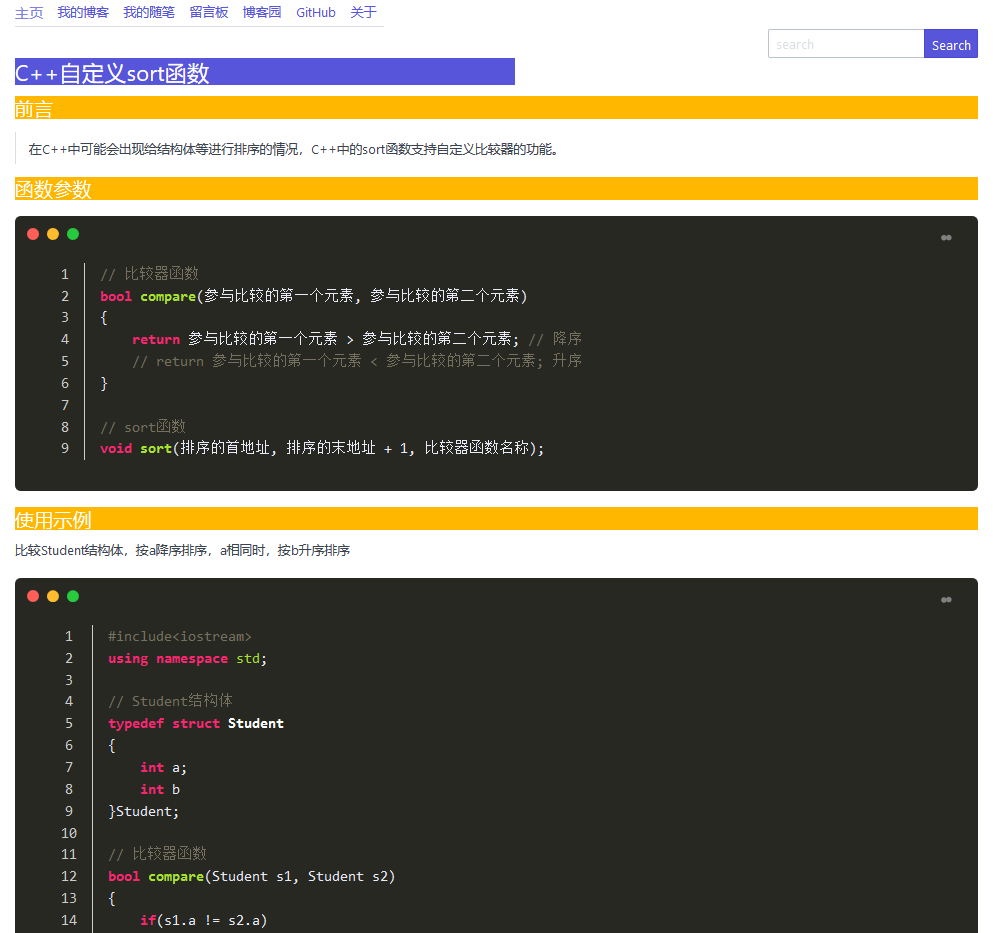The height and width of the screenshot is (933, 993).
Task: Click the 'return' line marked 降序
Action: tap(357, 339)
